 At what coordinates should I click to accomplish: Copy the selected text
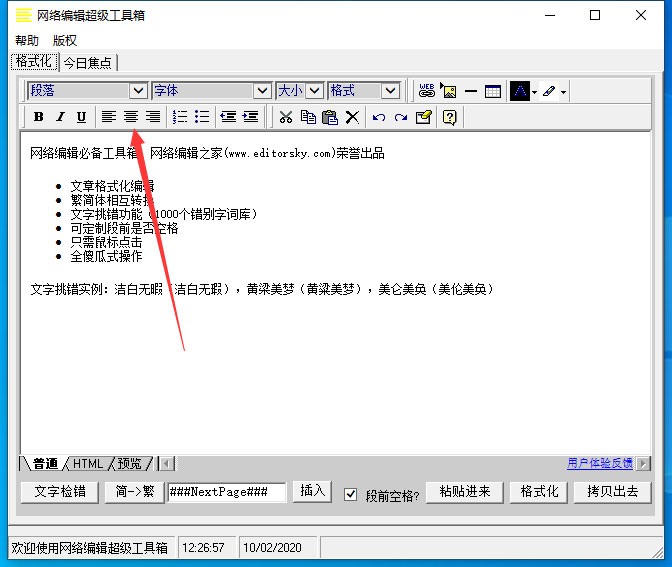(x=308, y=117)
